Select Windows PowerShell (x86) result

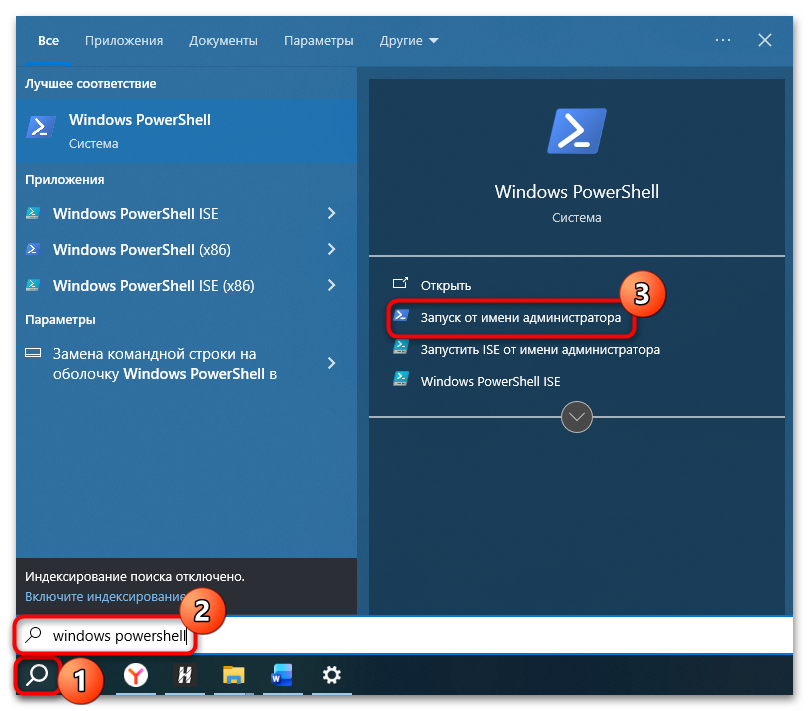click(x=141, y=250)
